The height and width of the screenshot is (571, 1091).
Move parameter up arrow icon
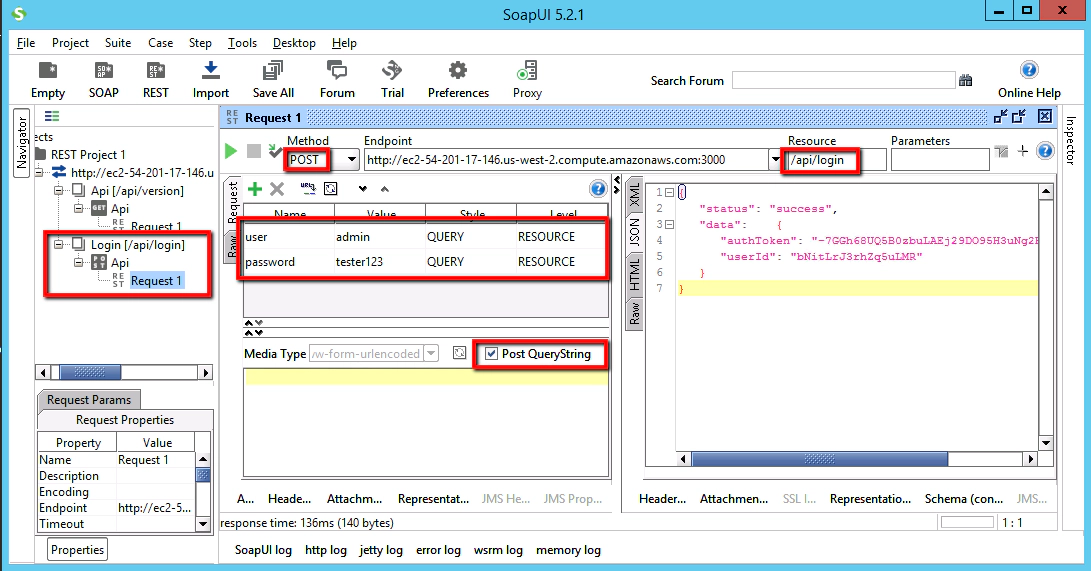[x=385, y=188]
